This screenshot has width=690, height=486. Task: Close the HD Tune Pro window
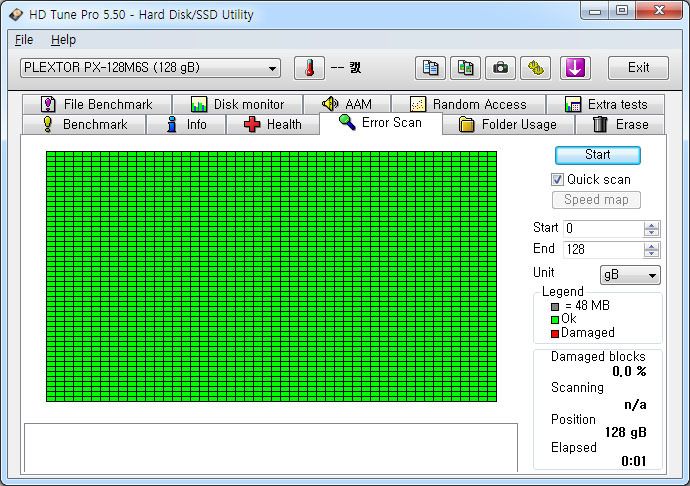(x=659, y=11)
